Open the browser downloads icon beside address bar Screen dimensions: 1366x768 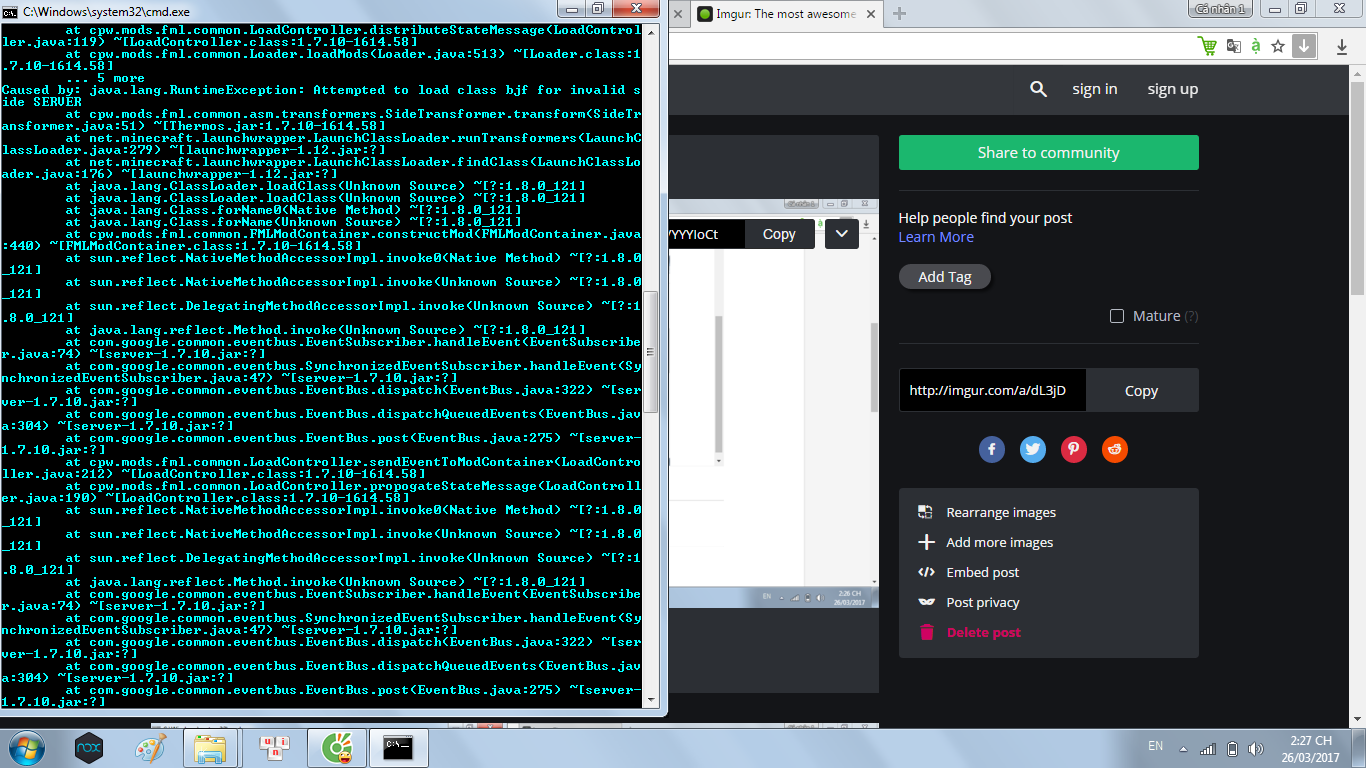(x=1342, y=46)
